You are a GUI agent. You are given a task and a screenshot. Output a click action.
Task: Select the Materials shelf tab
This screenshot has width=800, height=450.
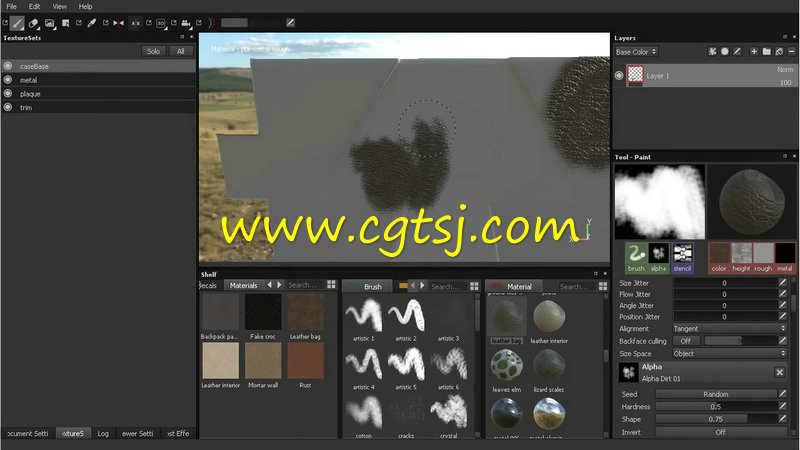point(243,285)
